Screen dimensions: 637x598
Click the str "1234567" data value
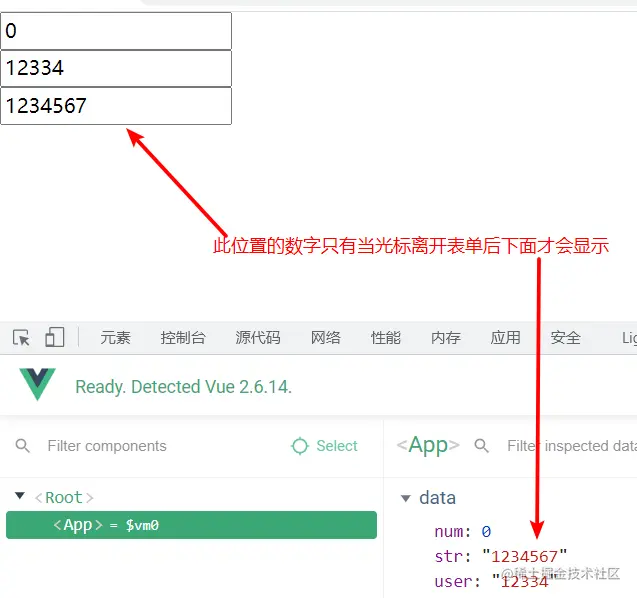(524, 556)
